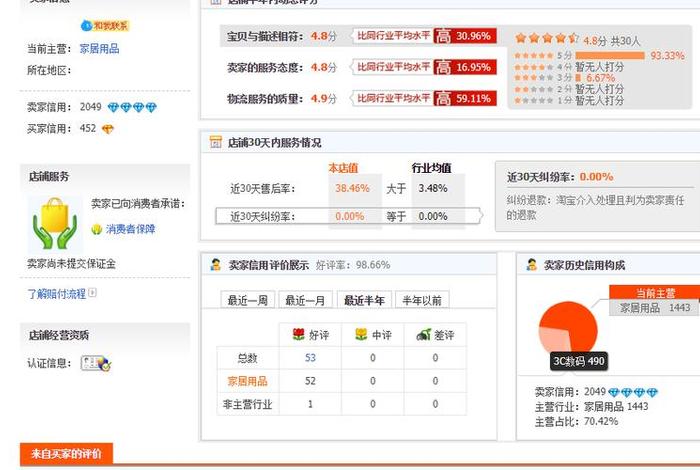Click the shopping bag in hands image
Viewport: 700px width, 470px height.
pos(54,224)
